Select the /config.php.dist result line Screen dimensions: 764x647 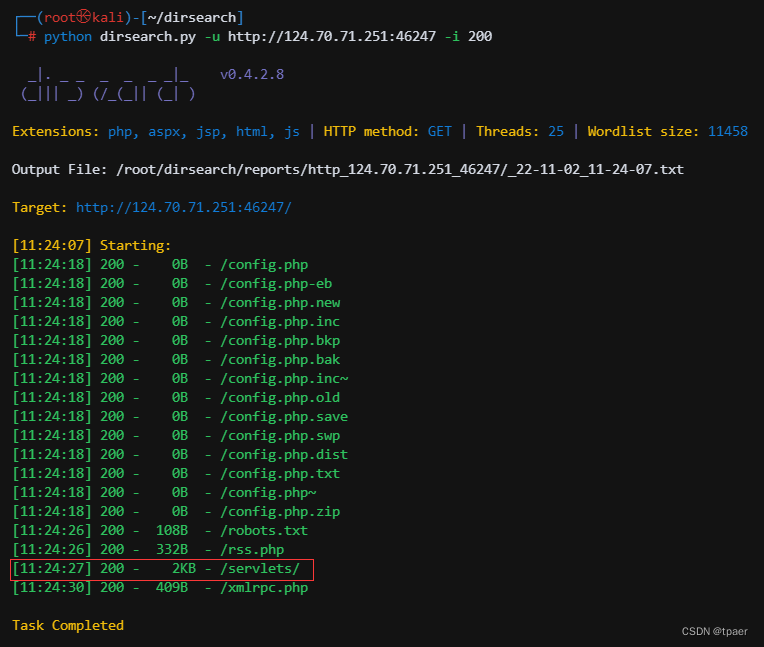180,455
